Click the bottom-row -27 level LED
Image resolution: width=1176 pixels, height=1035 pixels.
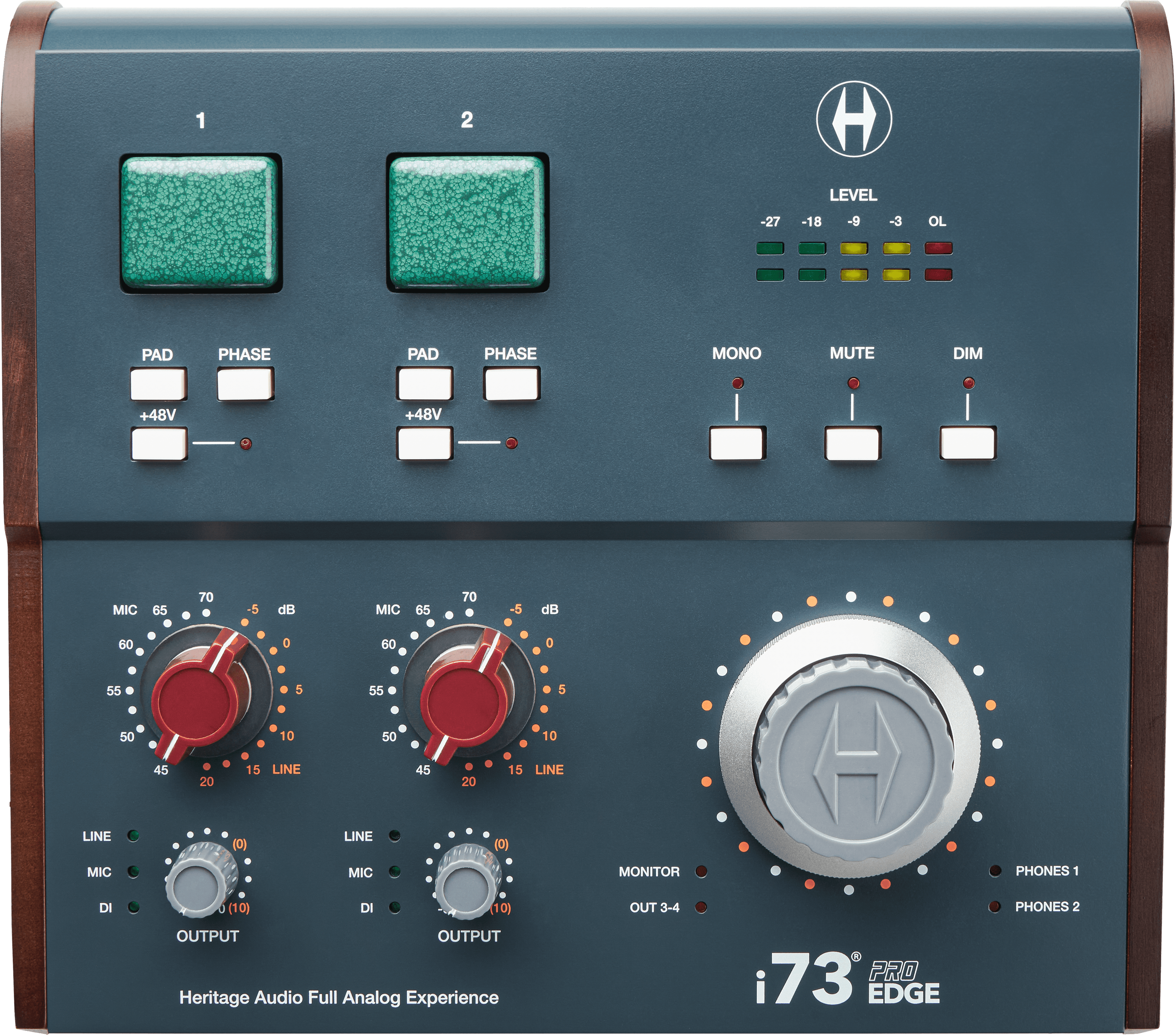(770, 274)
